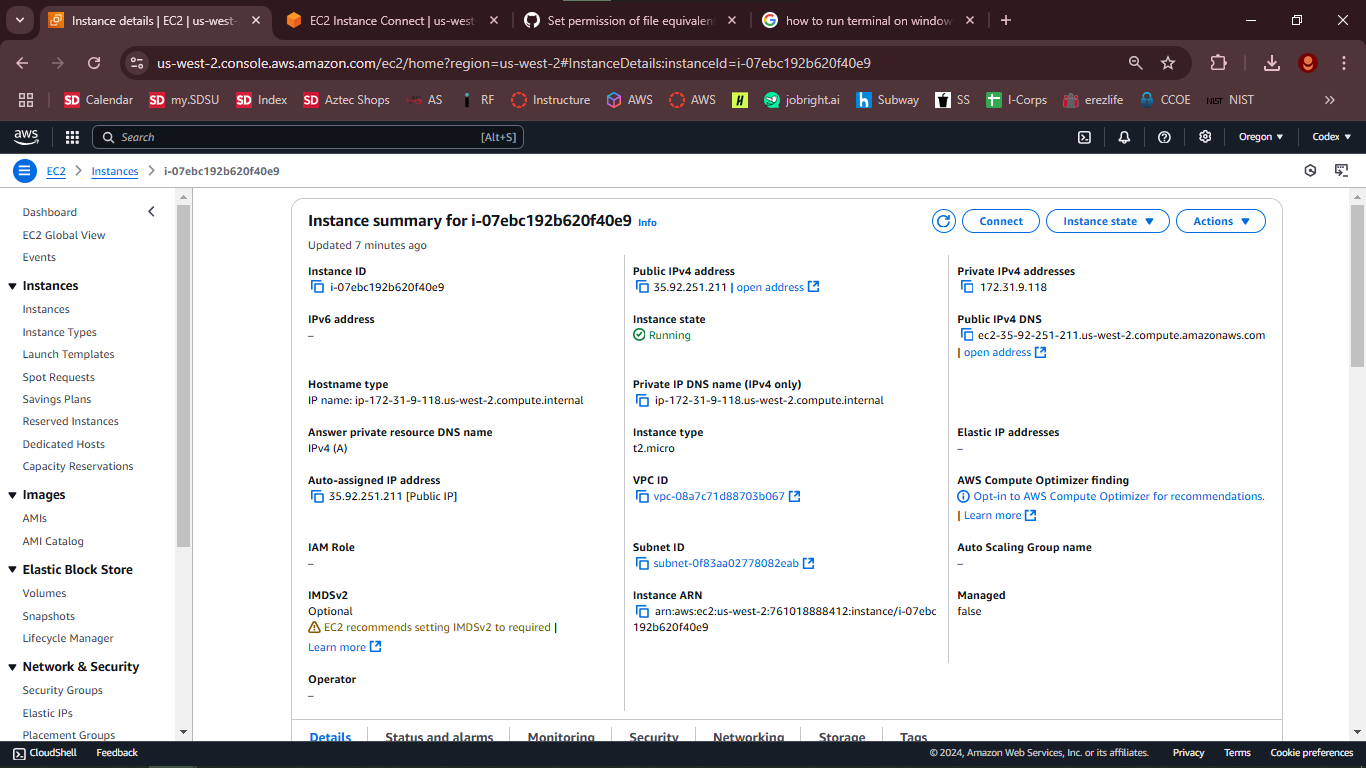Image resolution: width=1366 pixels, height=768 pixels.
Task: Open a new browser tab
Action: [1006, 20]
